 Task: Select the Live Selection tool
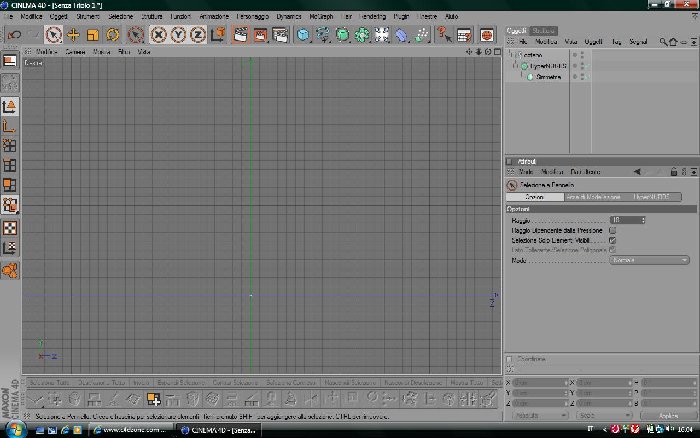coord(53,34)
